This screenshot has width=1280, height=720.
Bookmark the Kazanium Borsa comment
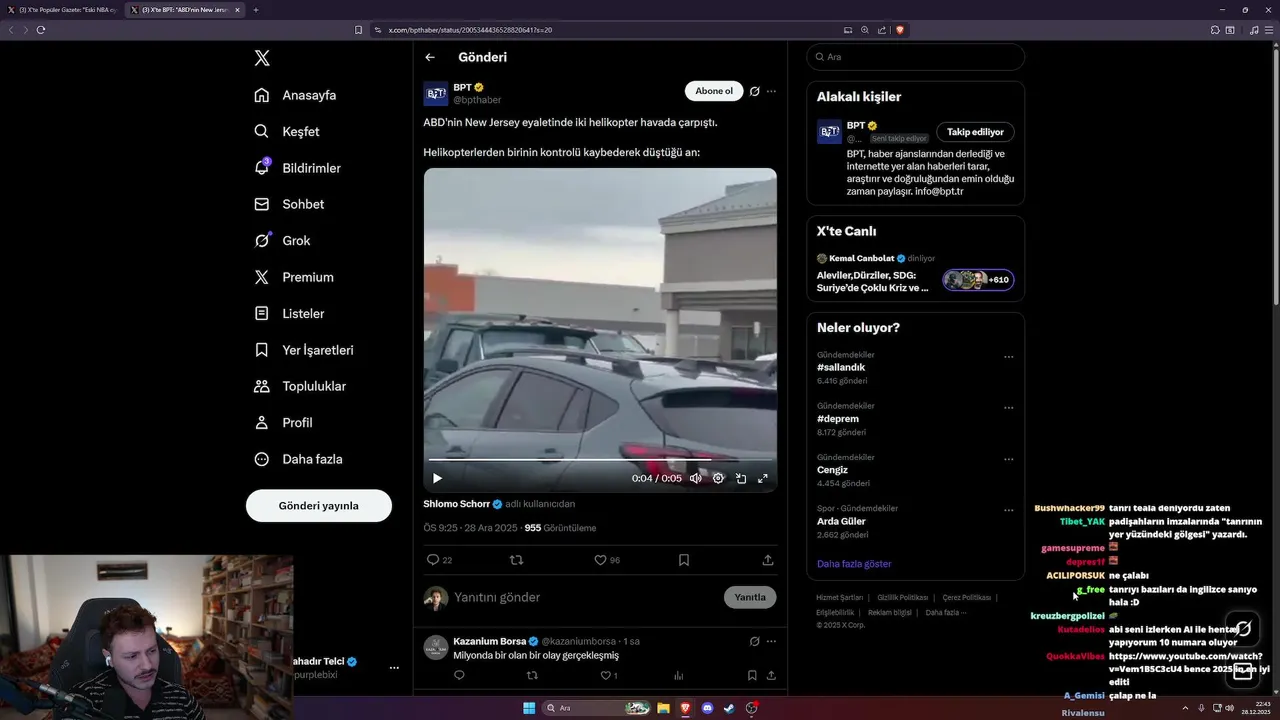coord(752,675)
